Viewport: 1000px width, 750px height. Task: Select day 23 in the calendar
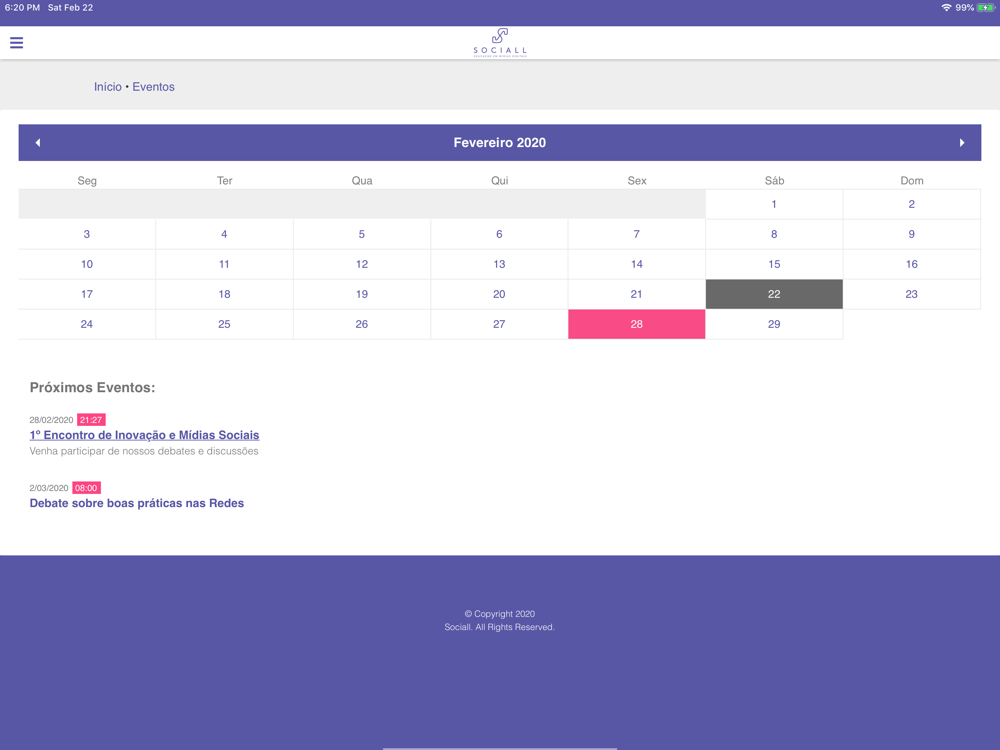(x=911, y=294)
